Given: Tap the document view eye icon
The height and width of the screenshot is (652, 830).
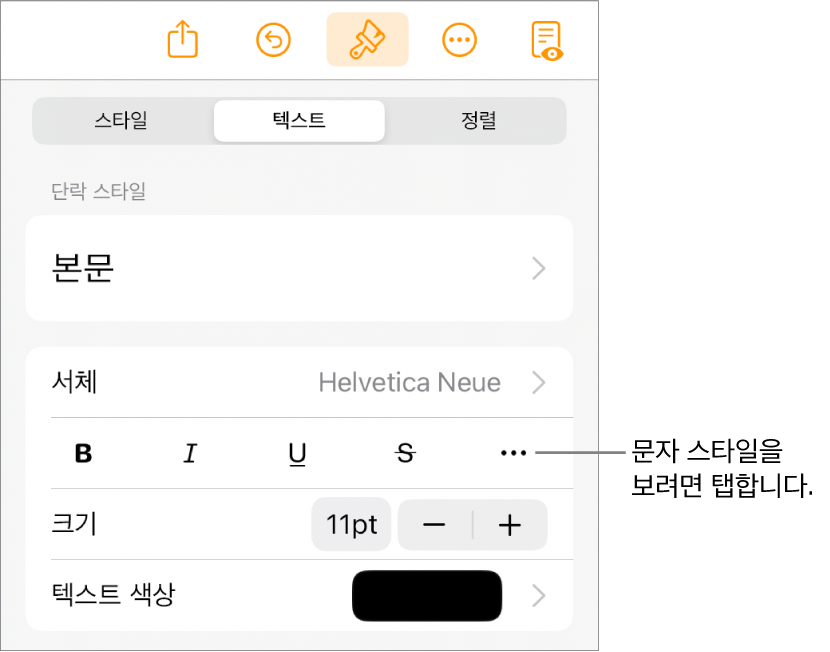Looking at the screenshot, I should 547,41.
